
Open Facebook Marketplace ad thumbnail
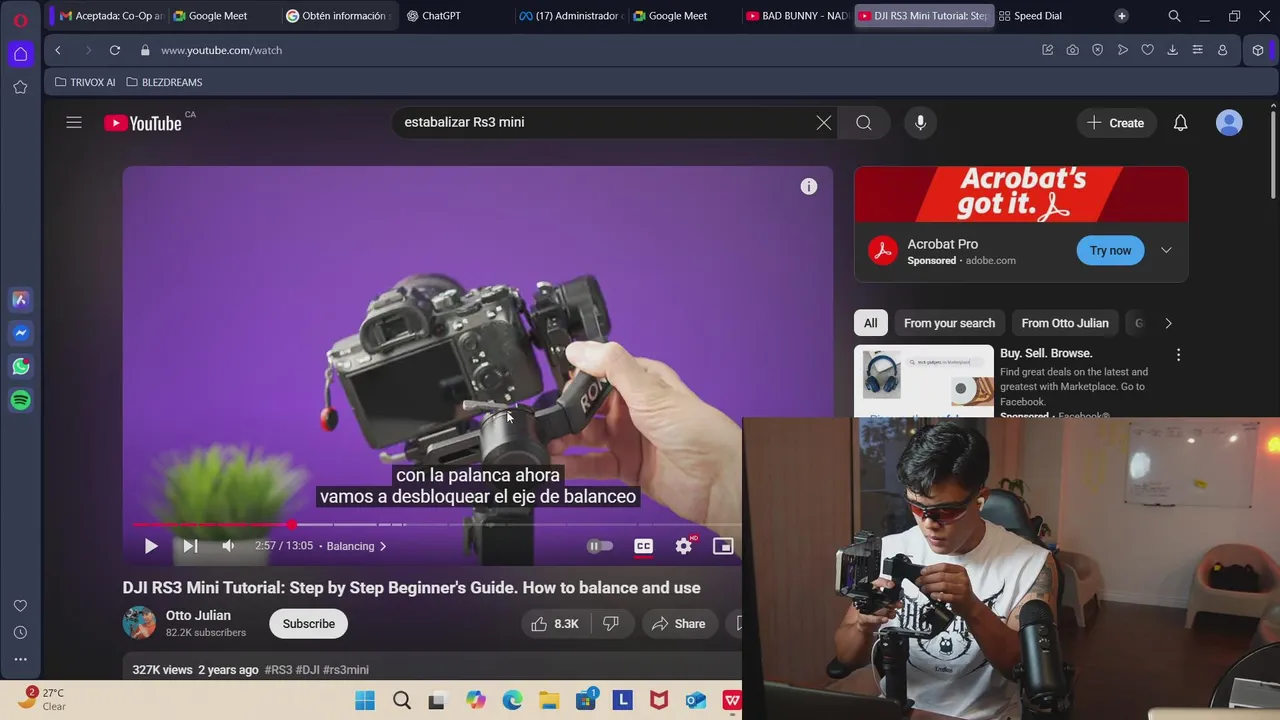coord(924,380)
